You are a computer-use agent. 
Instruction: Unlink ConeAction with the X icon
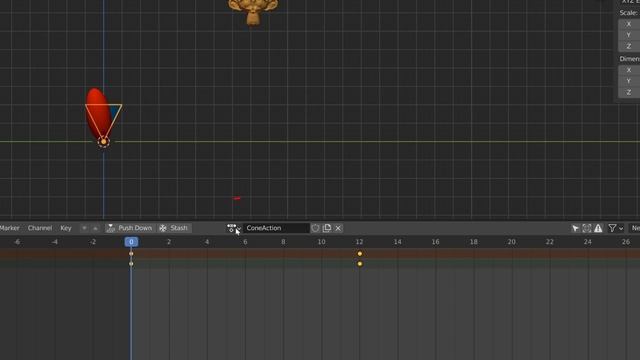[x=338, y=228]
